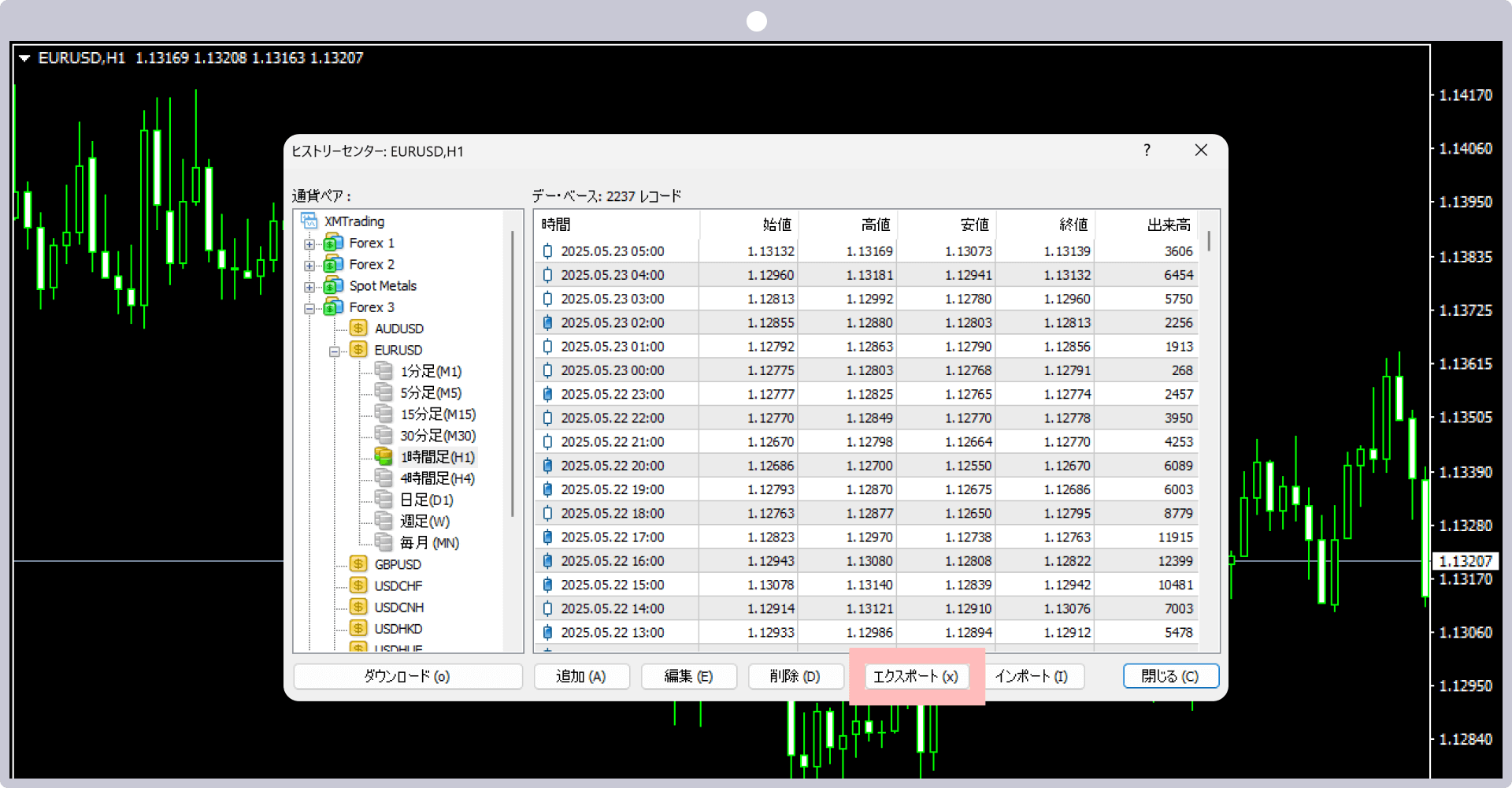Collapse the EURUSD tree node
The width and height of the screenshot is (1512, 788).
point(335,351)
